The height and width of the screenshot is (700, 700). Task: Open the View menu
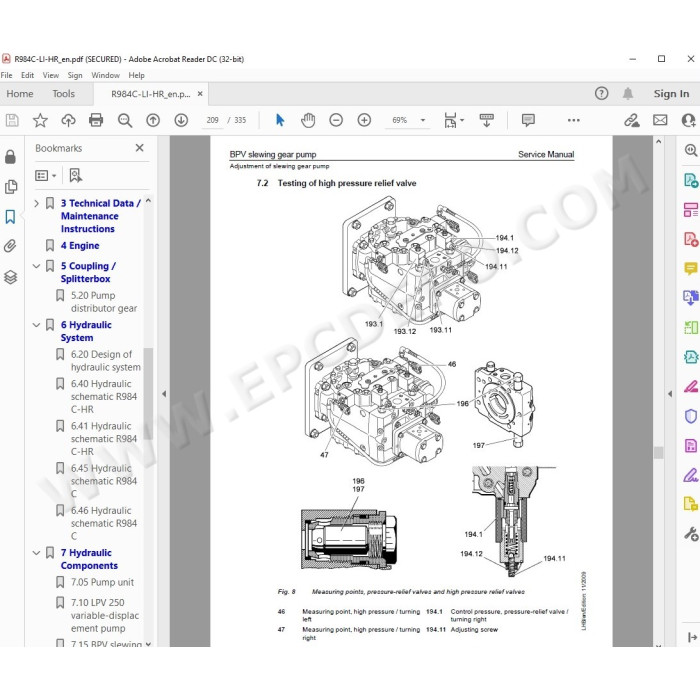tap(50, 75)
